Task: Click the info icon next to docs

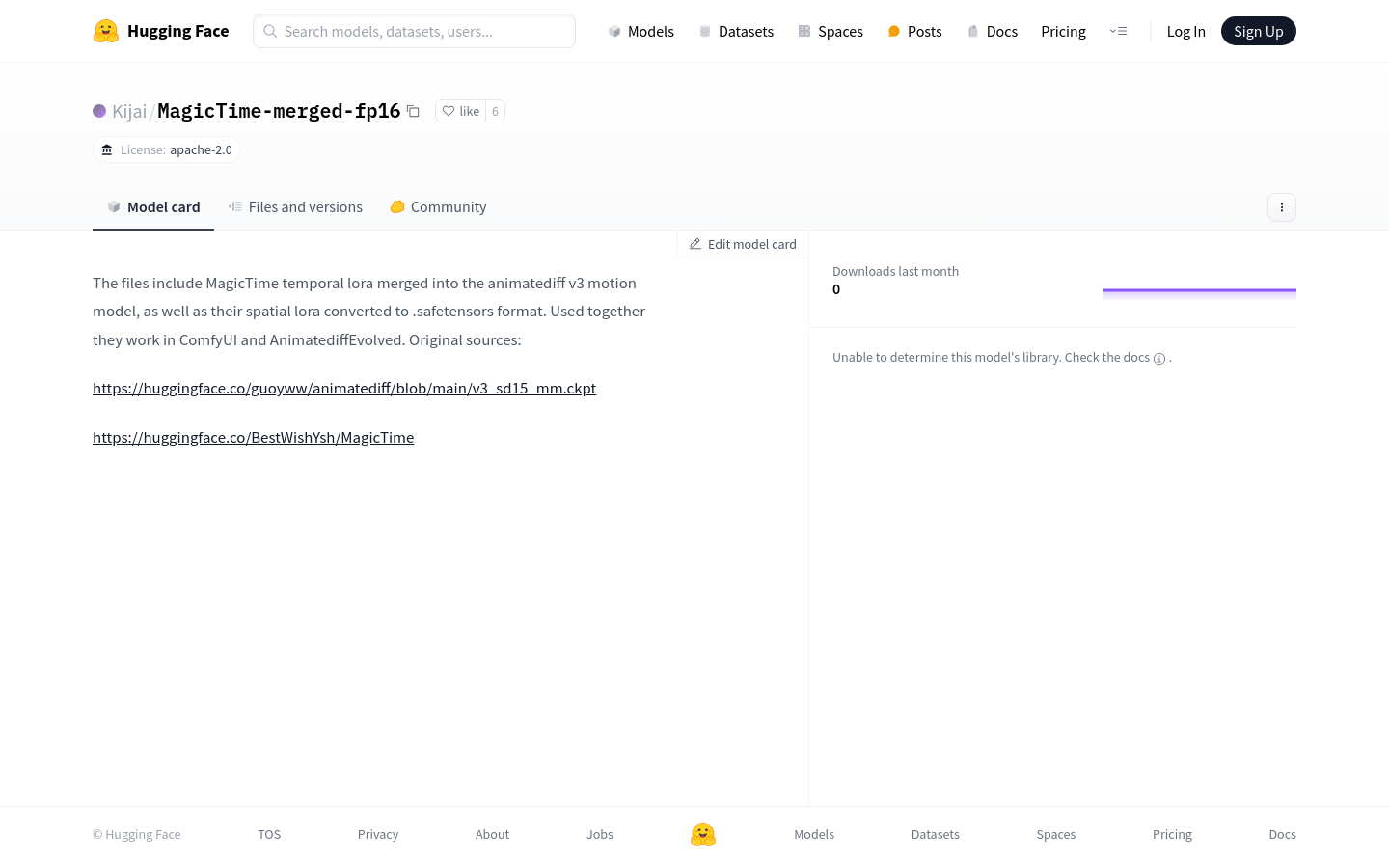Action: (1159, 358)
